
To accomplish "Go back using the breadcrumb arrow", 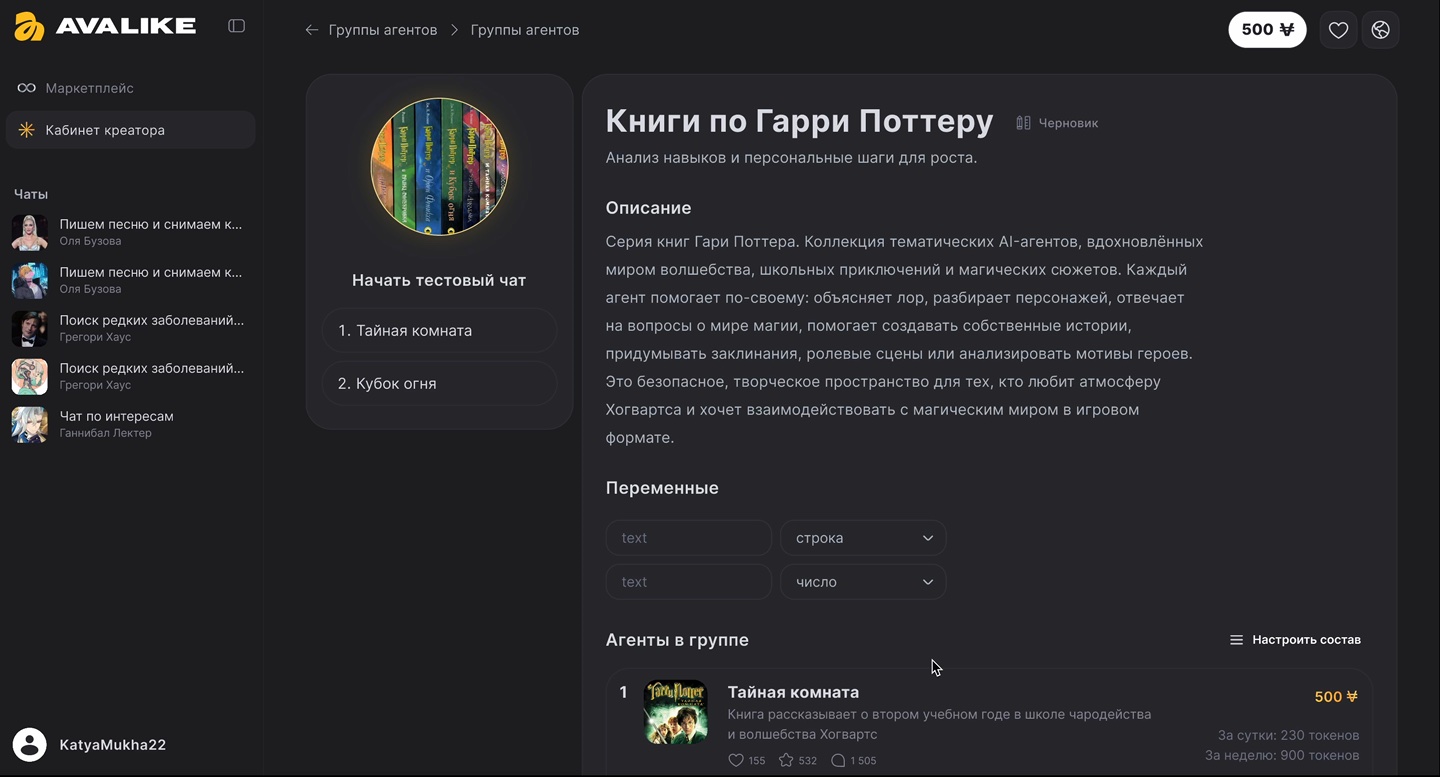I will click(312, 30).
